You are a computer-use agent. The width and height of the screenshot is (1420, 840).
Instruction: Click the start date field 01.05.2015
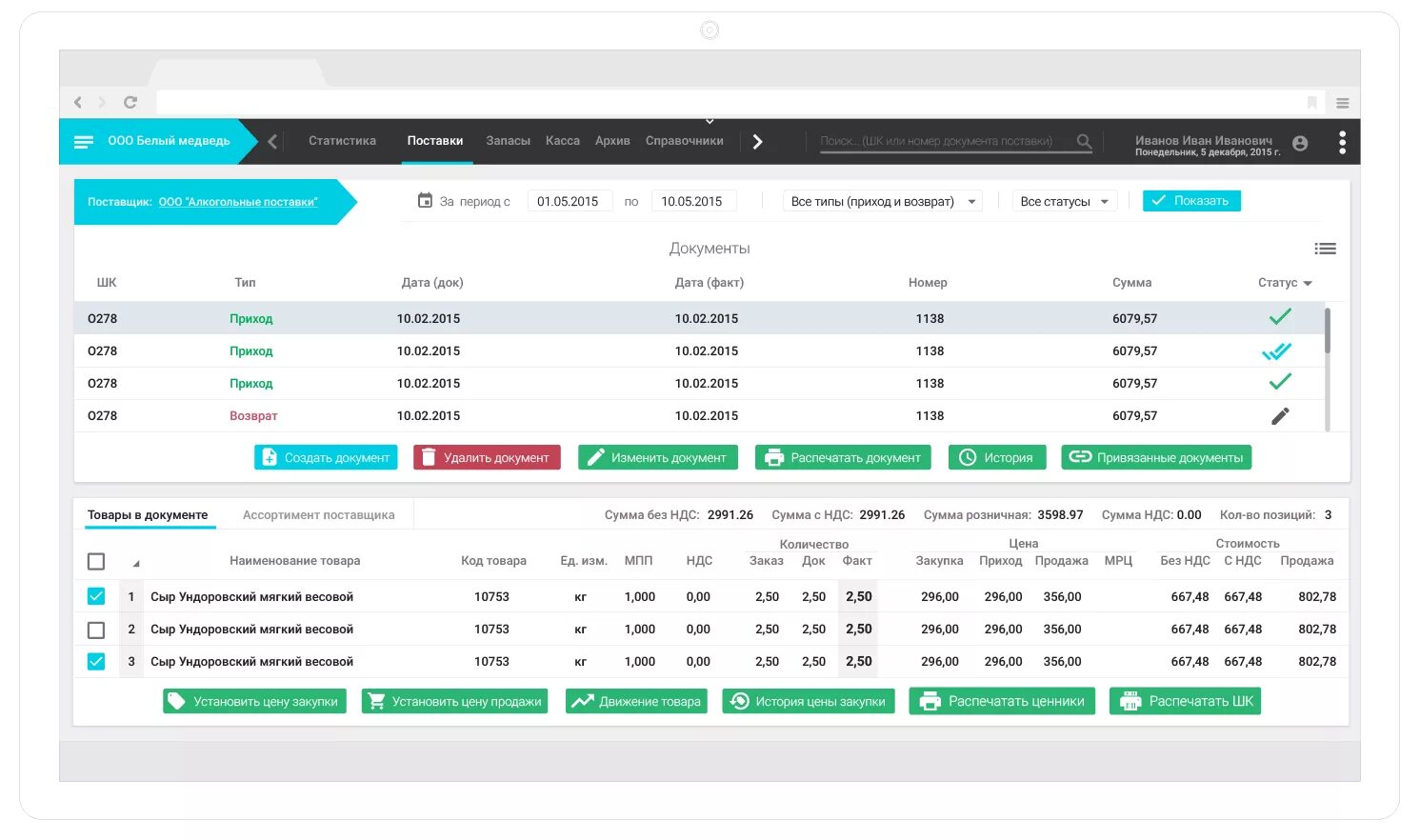(x=569, y=201)
